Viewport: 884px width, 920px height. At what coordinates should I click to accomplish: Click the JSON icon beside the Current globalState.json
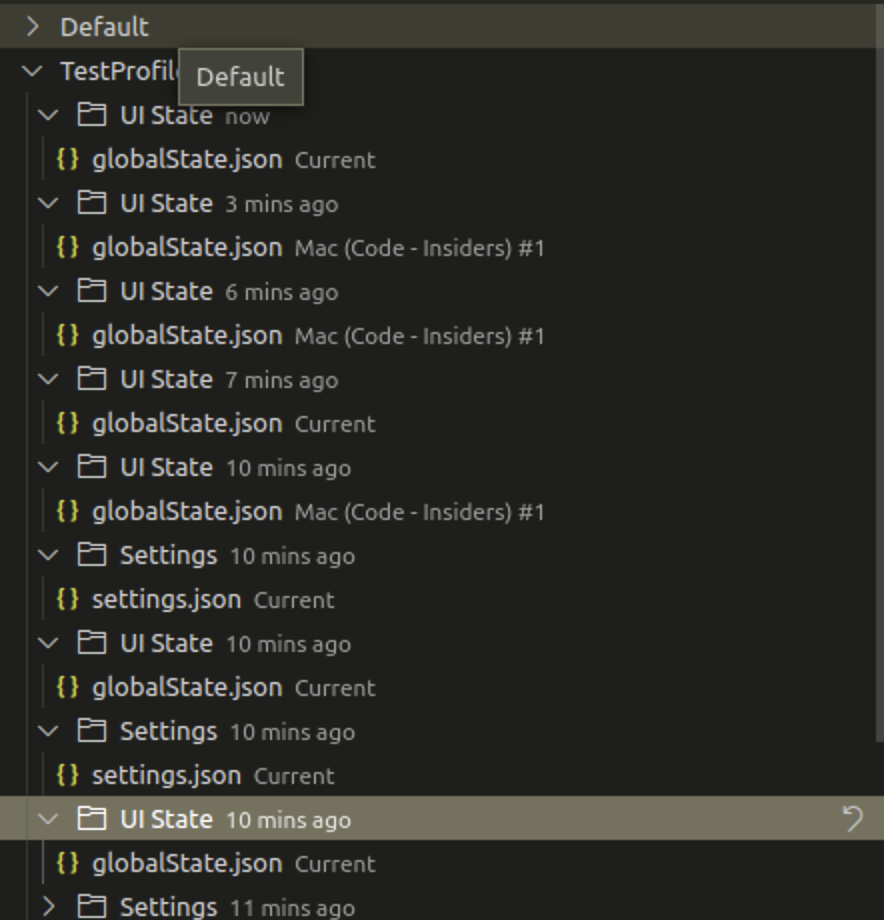coord(66,159)
